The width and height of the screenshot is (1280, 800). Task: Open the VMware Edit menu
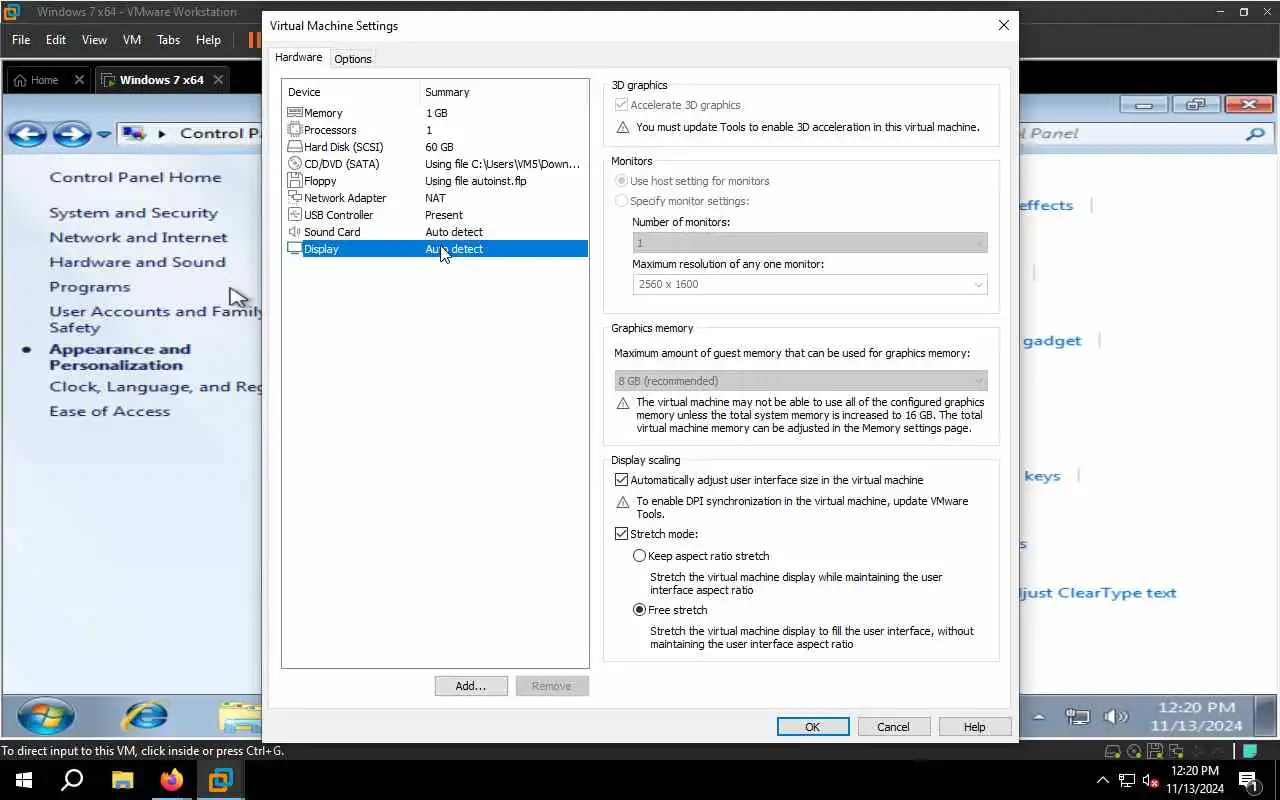pyautogui.click(x=56, y=40)
